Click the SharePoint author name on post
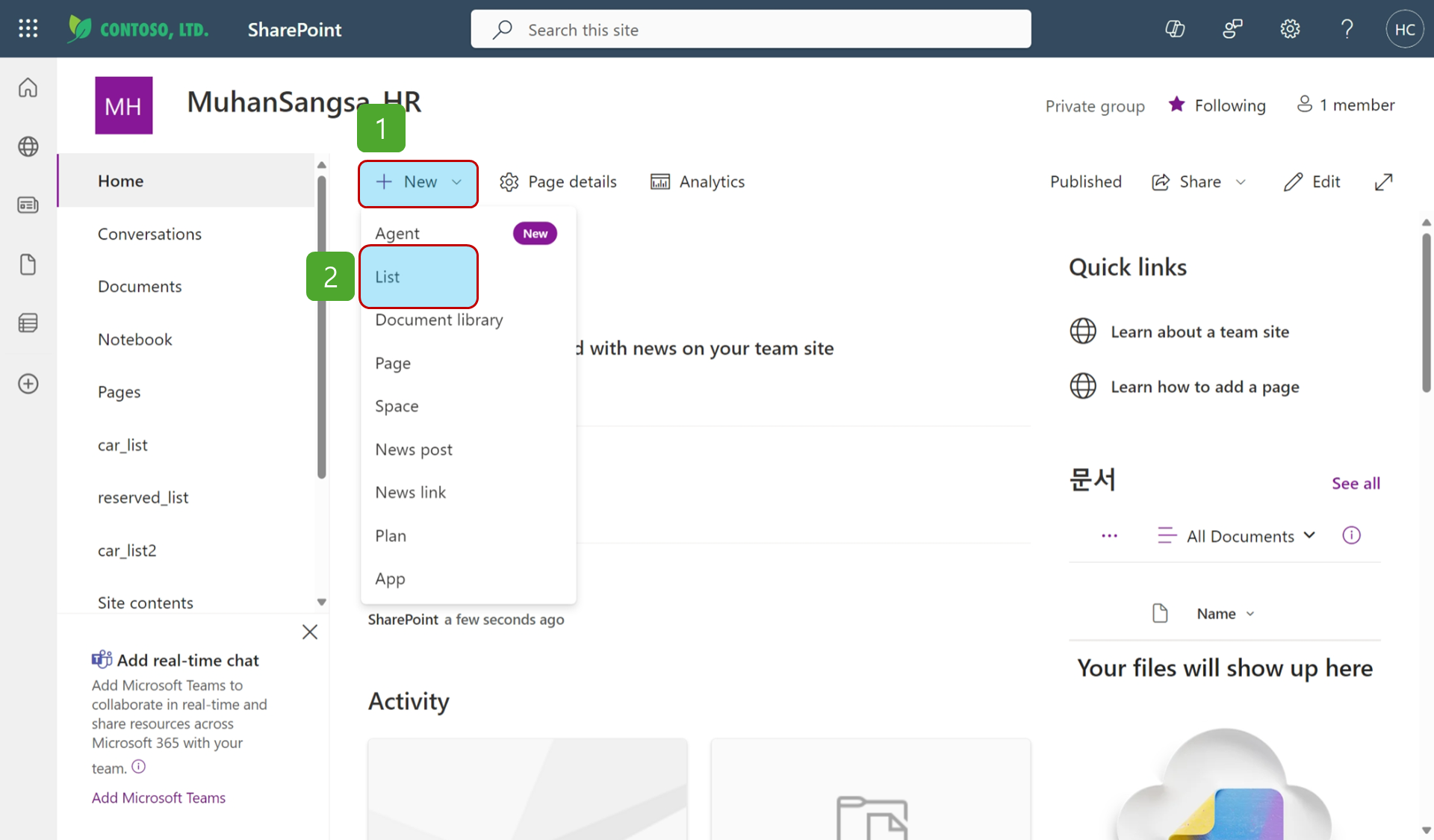1434x840 pixels. [403, 620]
